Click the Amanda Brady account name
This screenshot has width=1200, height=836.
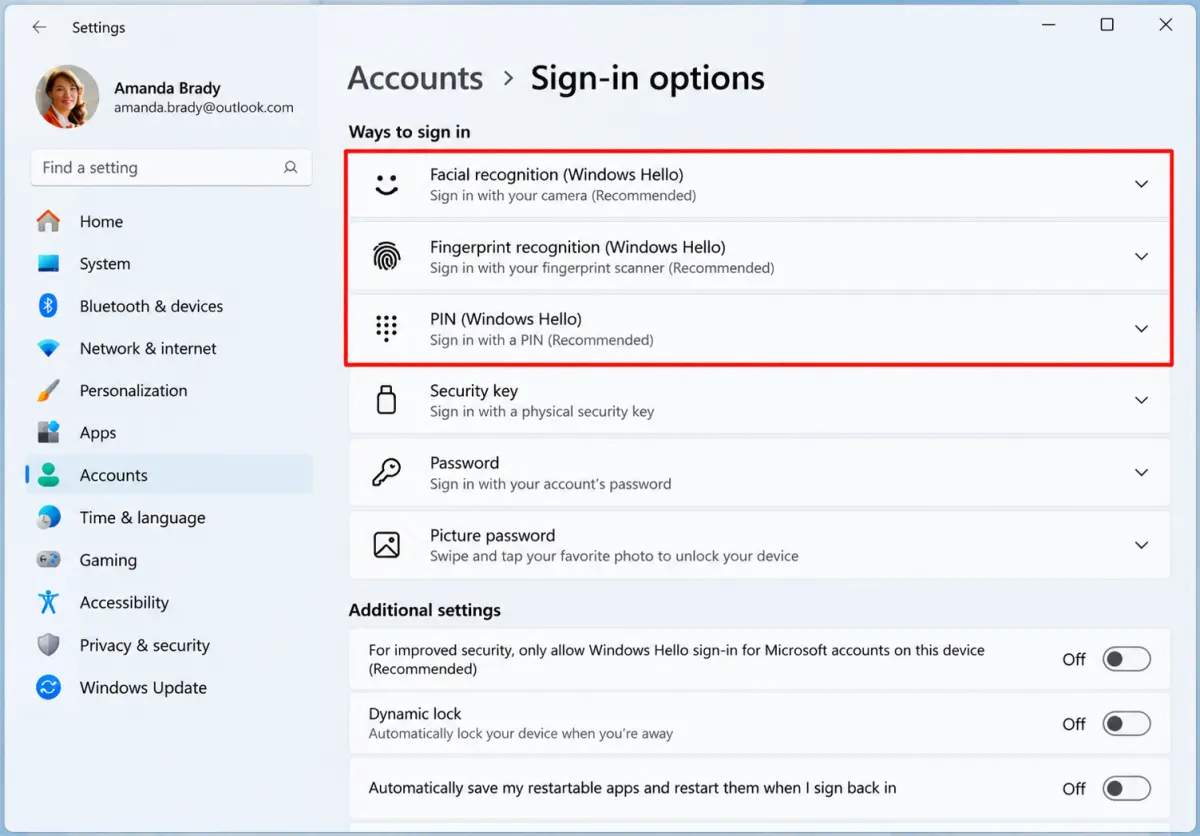(167, 88)
